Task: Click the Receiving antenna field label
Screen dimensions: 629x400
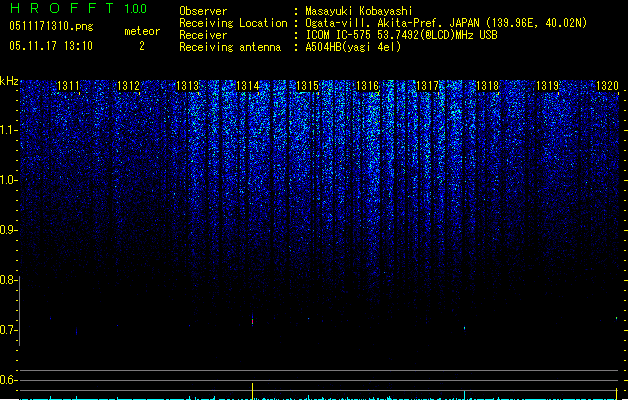Action: coord(230,47)
